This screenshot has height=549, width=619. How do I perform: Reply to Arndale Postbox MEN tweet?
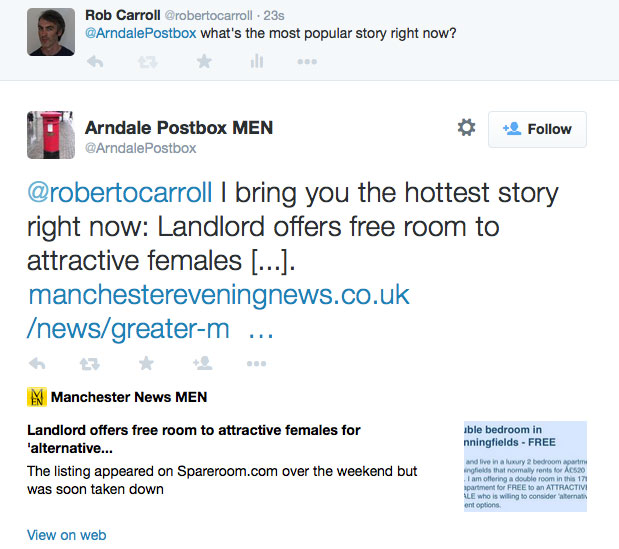[x=37, y=364]
